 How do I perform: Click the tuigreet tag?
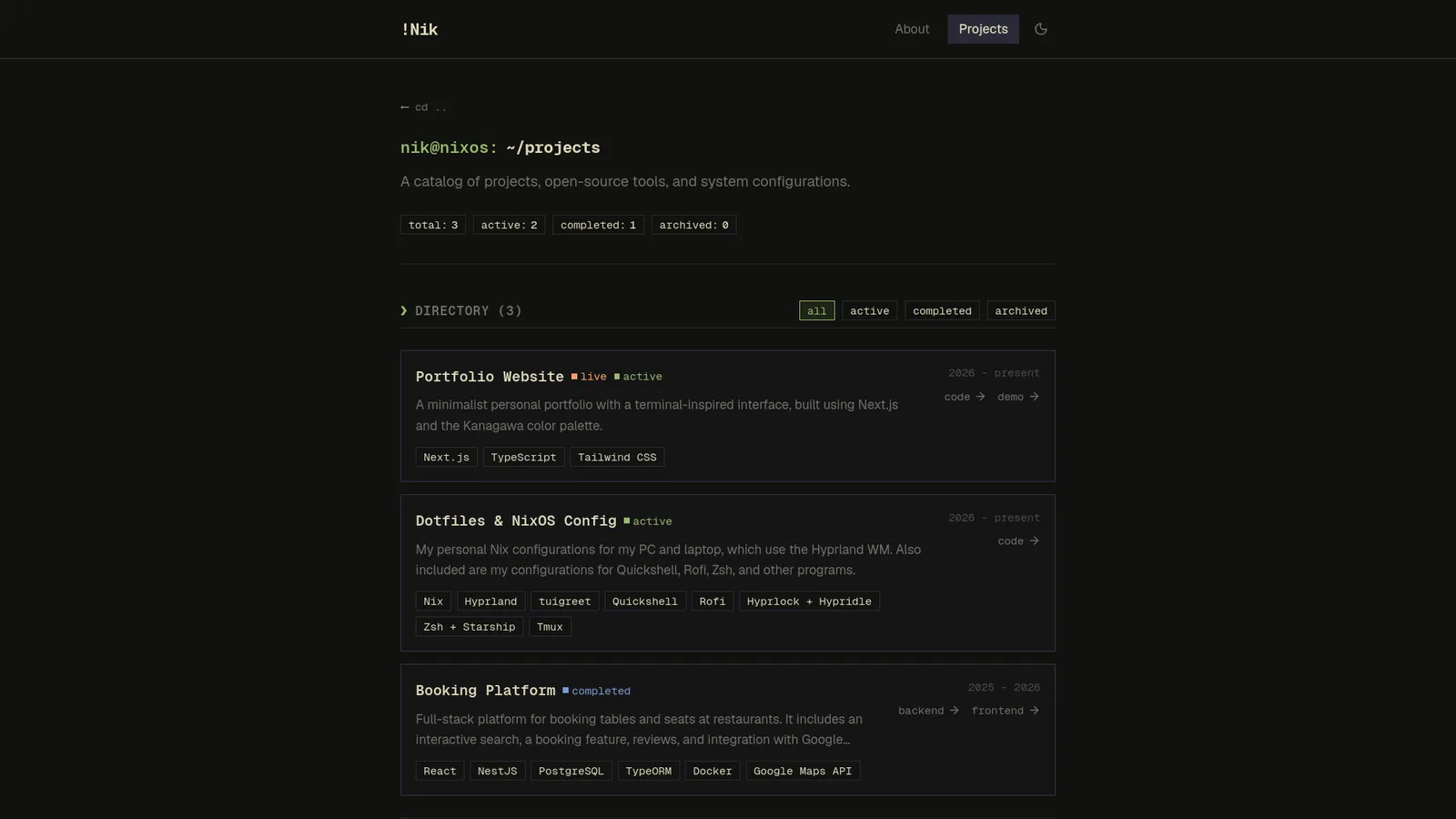click(x=564, y=602)
